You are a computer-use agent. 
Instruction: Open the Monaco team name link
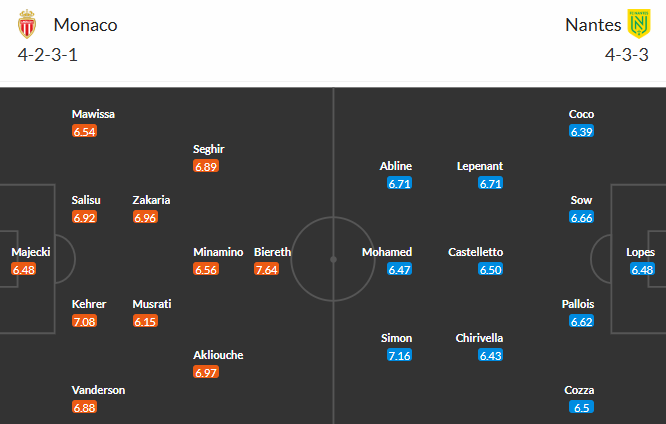coord(86,25)
